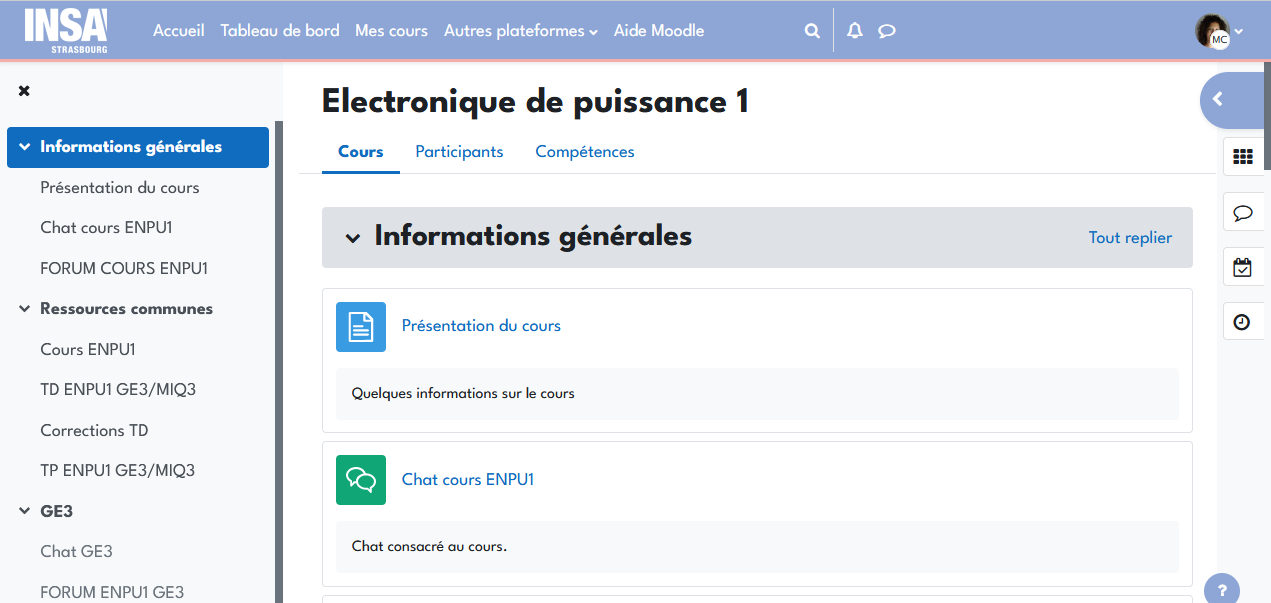The width and height of the screenshot is (1271, 603).
Task: Click the Chat cours ENPU1 activity icon
Action: pyautogui.click(x=360, y=480)
